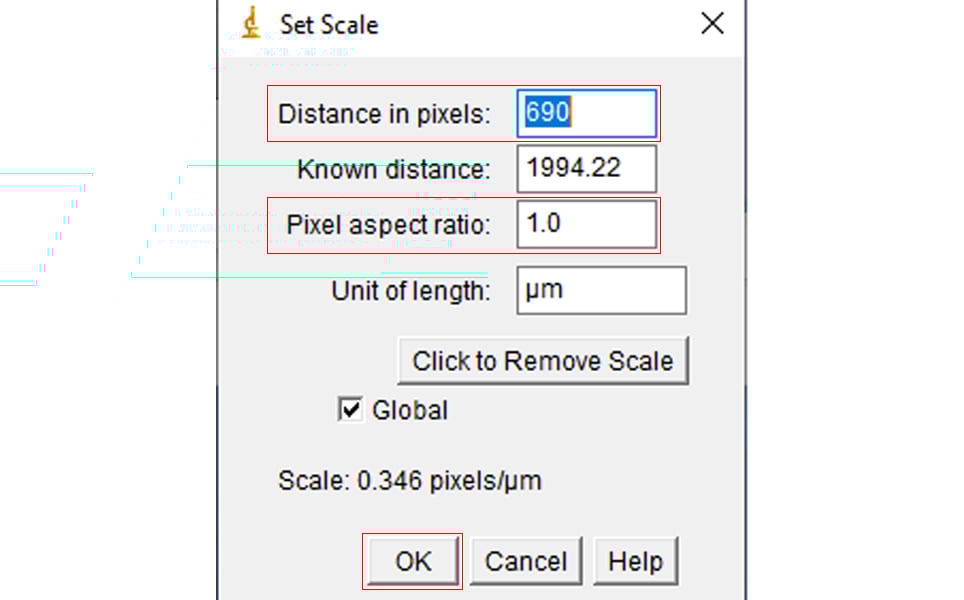The height and width of the screenshot is (600, 964).
Task: Select the Pixel aspect ratio field
Action: point(586,224)
